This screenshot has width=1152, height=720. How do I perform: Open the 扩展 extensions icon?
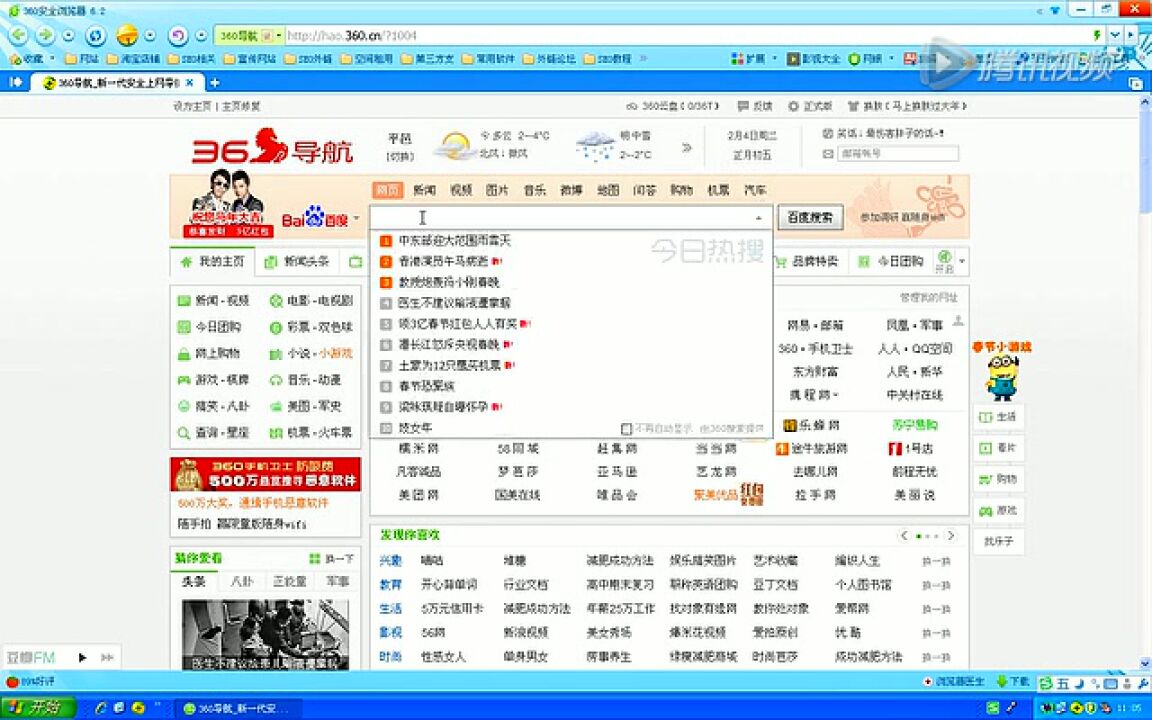pos(748,58)
